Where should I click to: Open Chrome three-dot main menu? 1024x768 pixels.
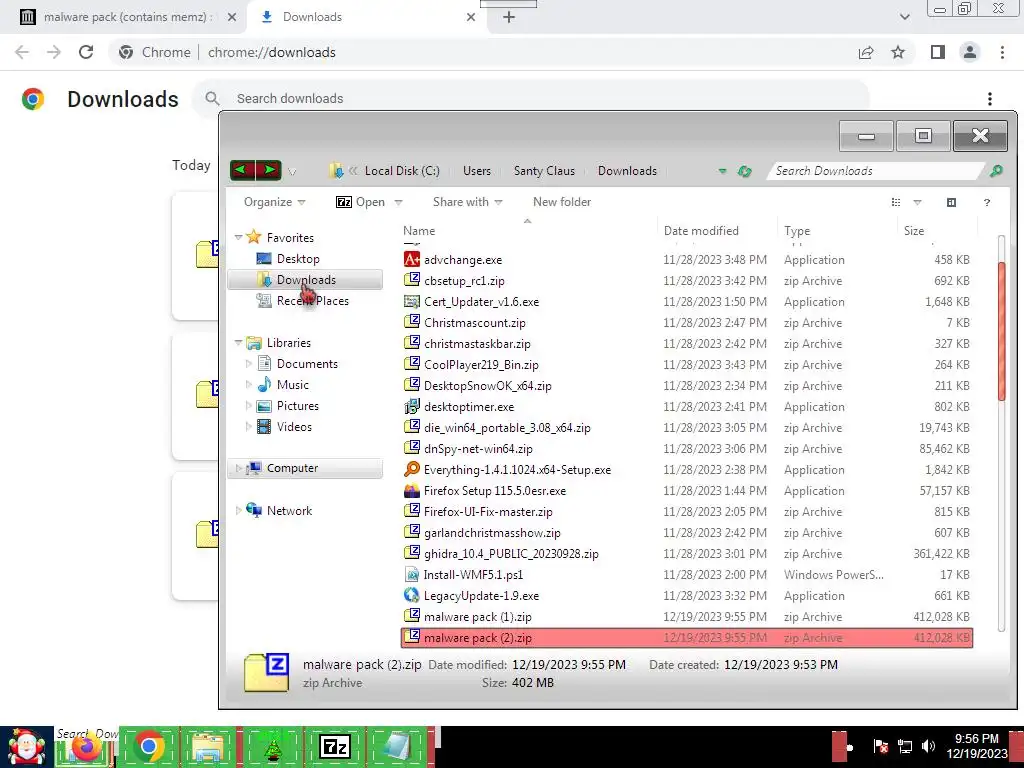(x=1002, y=52)
